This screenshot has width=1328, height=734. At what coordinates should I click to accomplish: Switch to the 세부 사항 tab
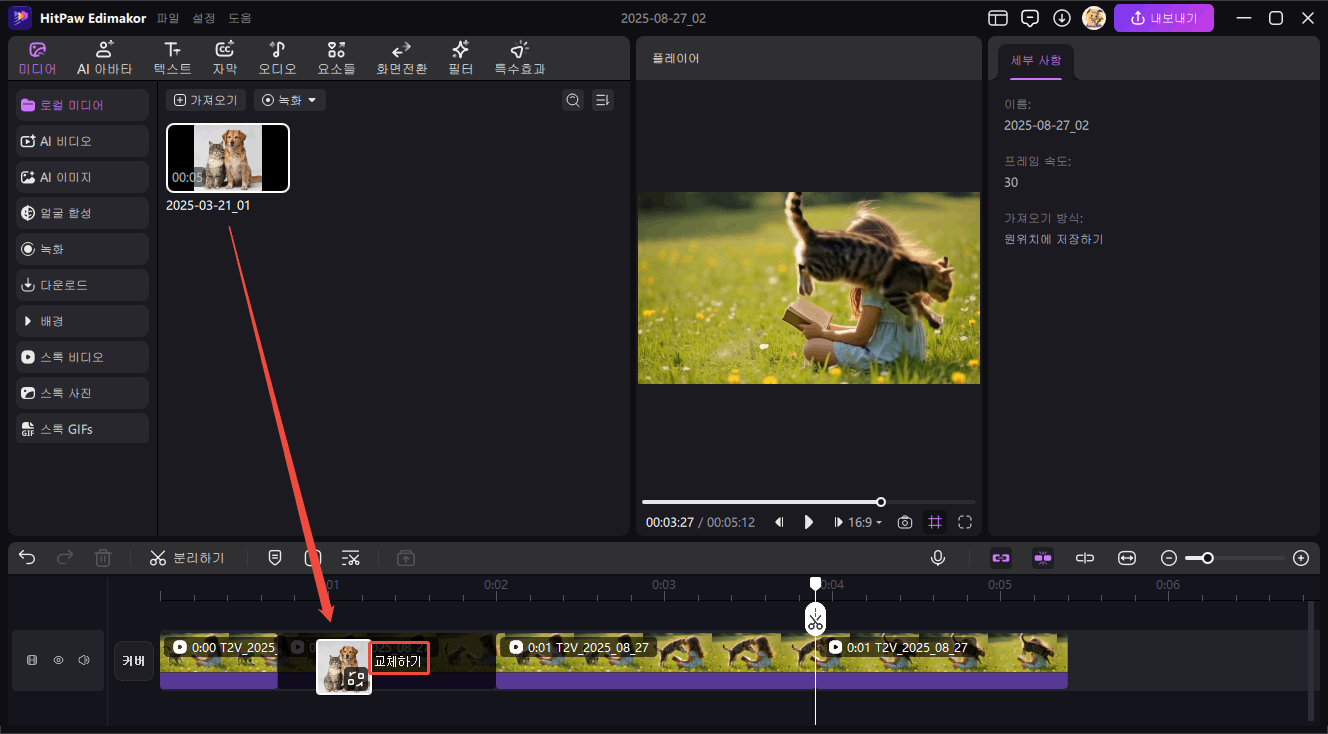1036,61
